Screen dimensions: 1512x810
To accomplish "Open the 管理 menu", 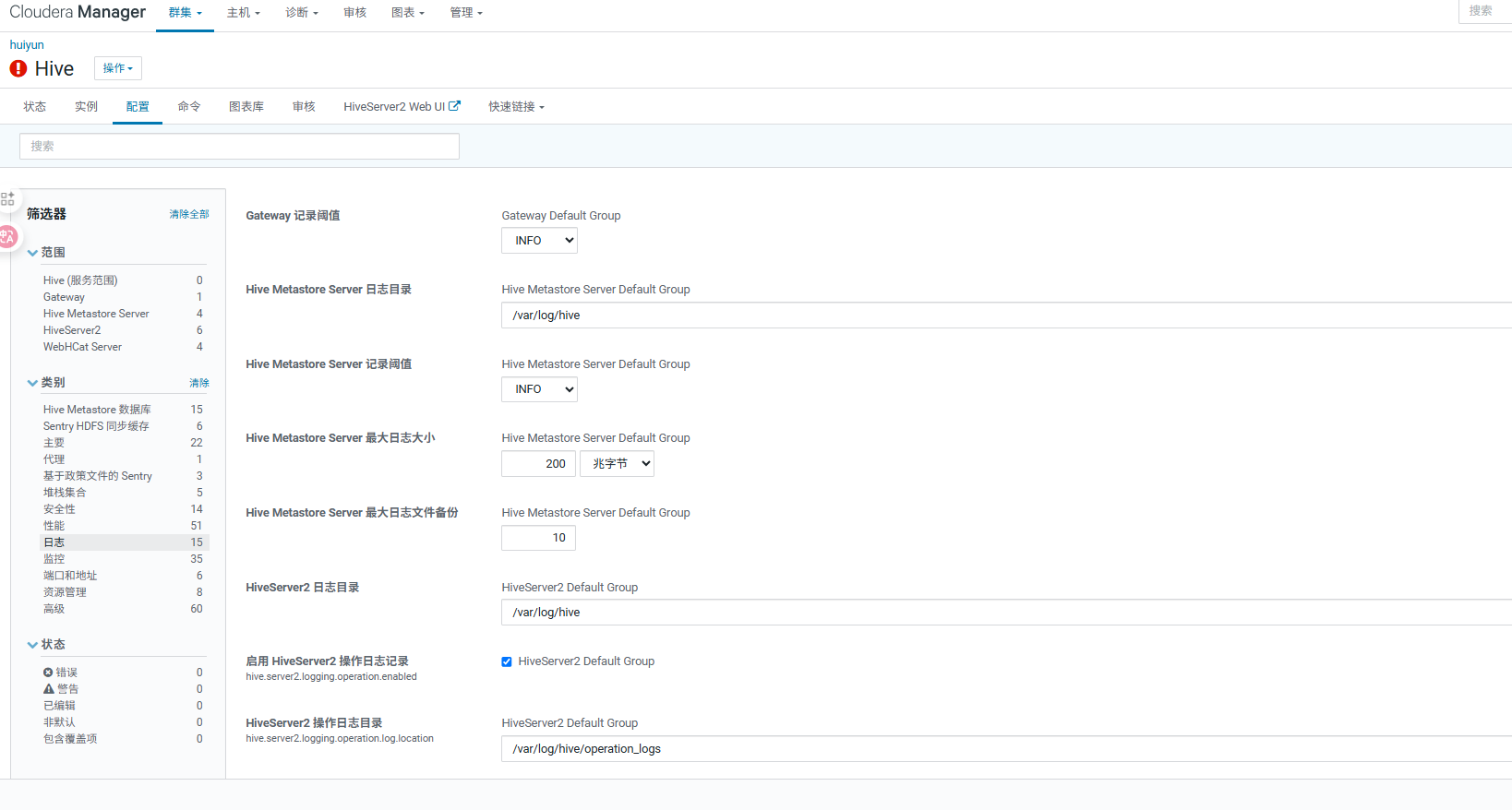I will [x=466, y=13].
